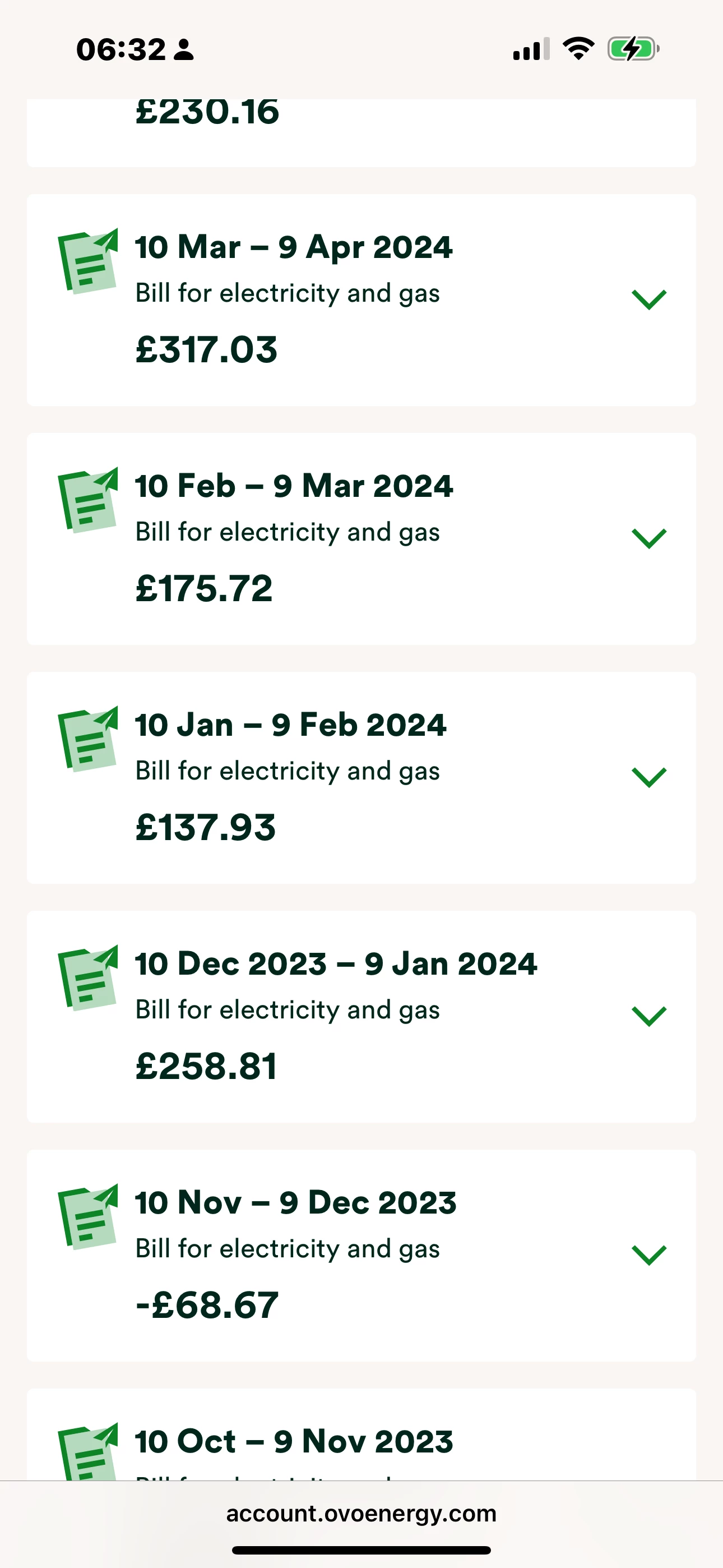Click bill icon for 10 Nov – 9 Dec 2023

[87, 1217]
